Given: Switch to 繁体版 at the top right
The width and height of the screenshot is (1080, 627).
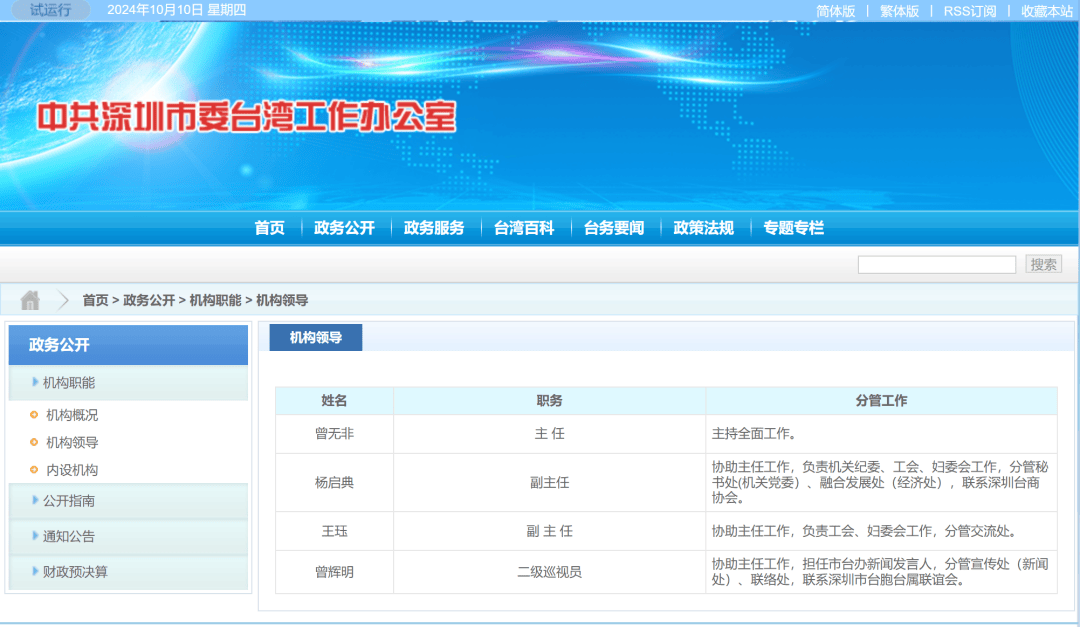Looking at the screenshot, I should 899,11.
